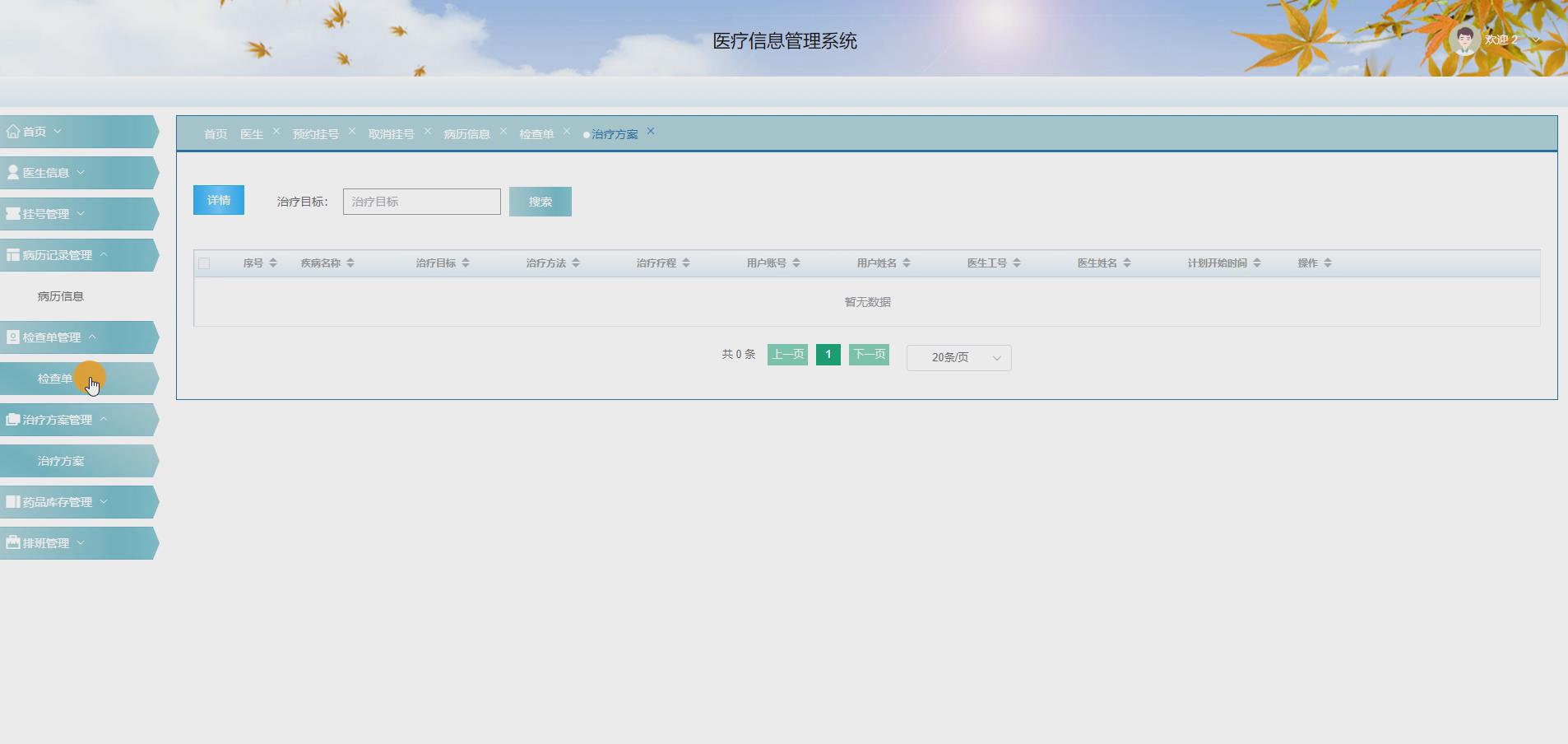
Task: Open 挂号管理 via its sidebar icon
Action: pos(12,213)
